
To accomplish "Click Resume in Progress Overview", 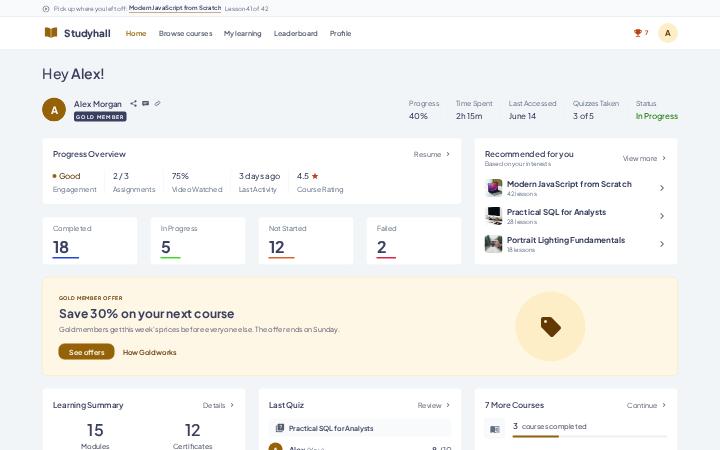I will [432, 154].
